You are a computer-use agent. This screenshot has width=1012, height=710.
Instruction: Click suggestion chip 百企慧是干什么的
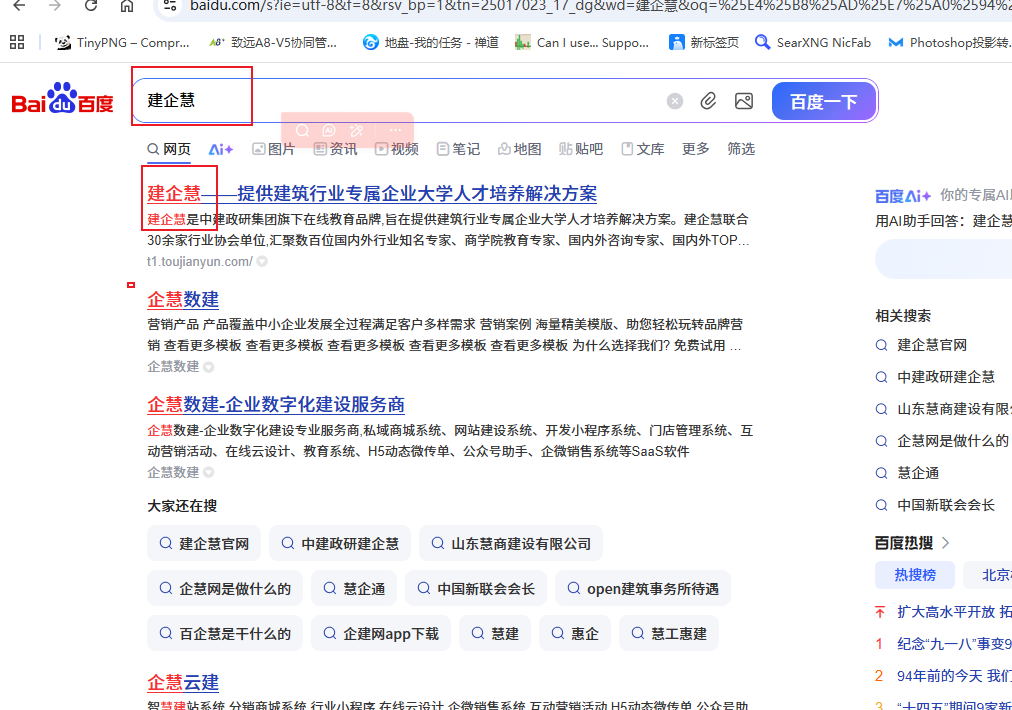(225, 634)
